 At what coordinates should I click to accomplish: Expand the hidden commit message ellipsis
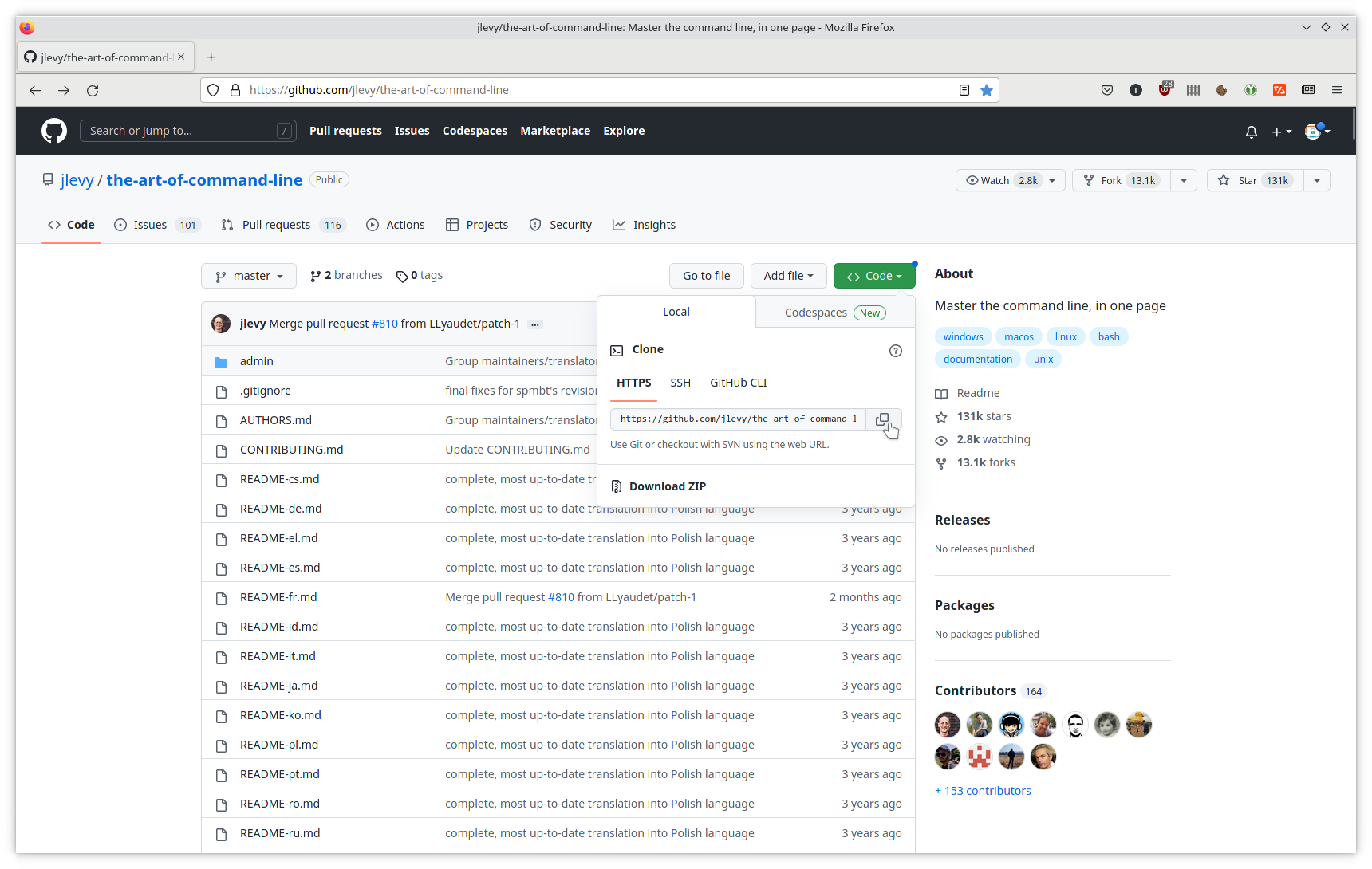535,324
